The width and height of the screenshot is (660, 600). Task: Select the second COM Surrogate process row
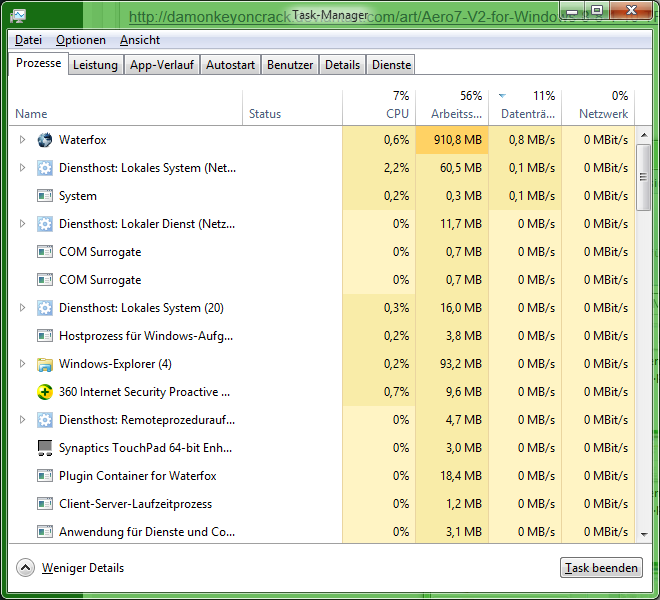pos(322,280)
